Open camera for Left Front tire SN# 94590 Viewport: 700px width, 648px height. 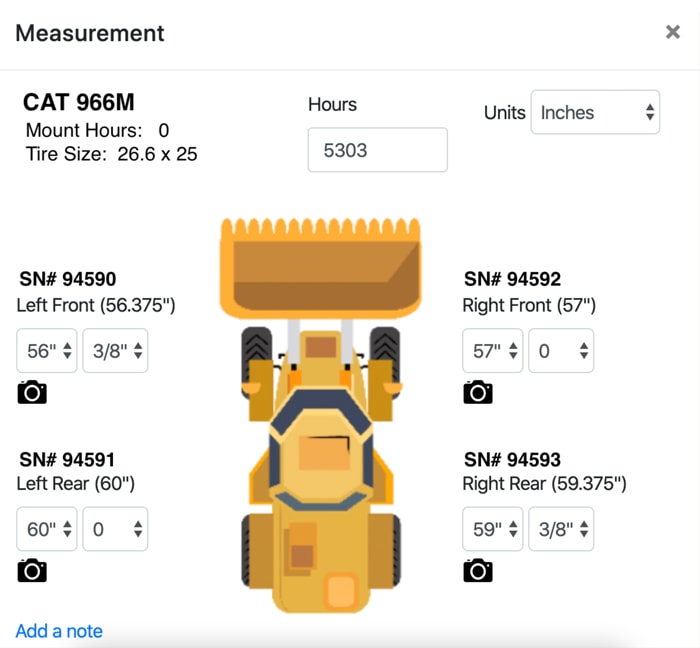click(32, 392)
